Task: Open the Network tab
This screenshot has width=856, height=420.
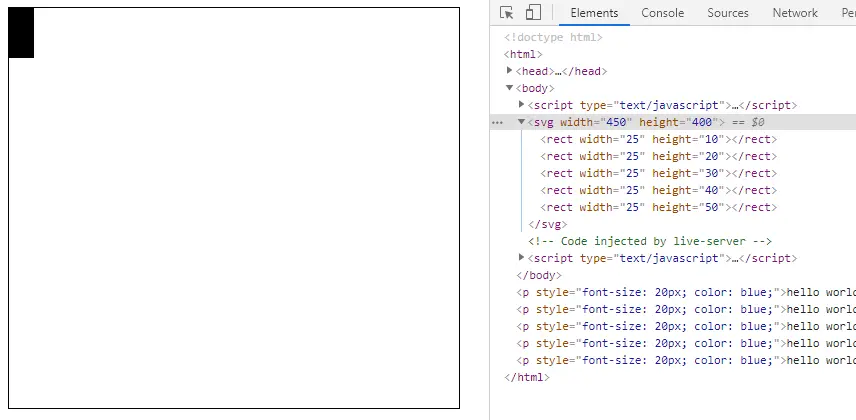Action: [795, 13]
